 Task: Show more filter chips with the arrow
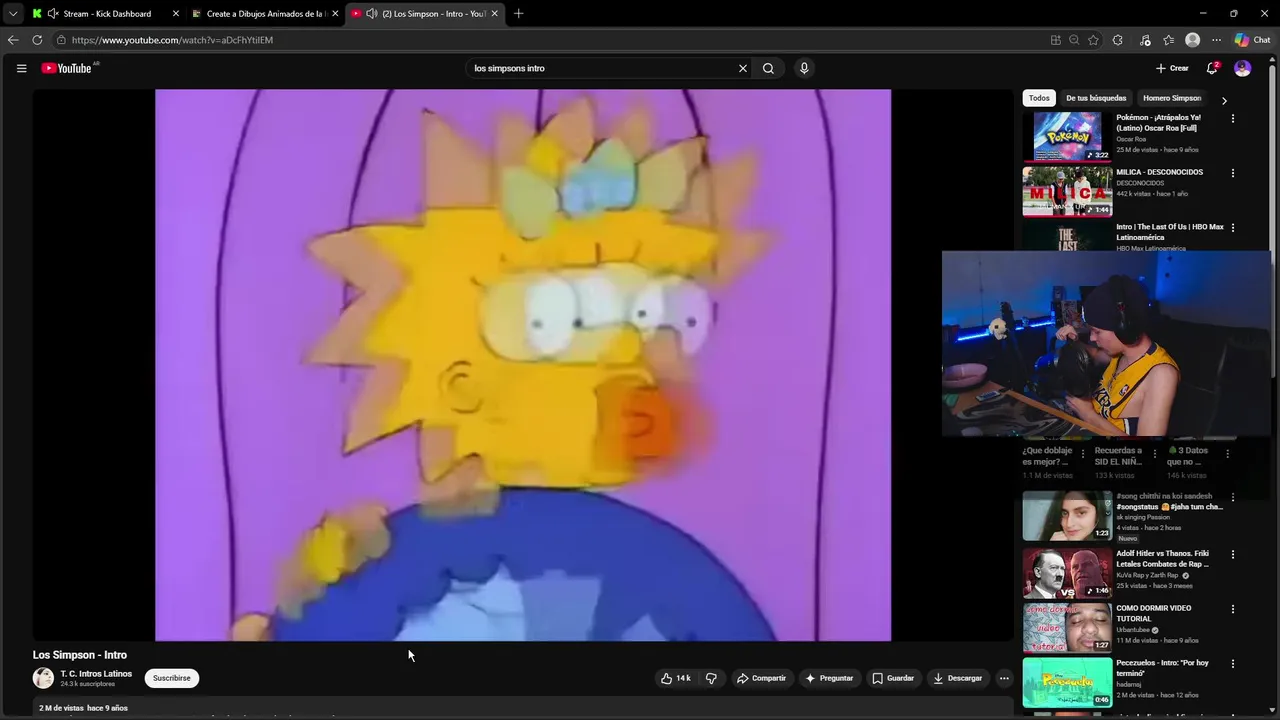point(1224,100)
